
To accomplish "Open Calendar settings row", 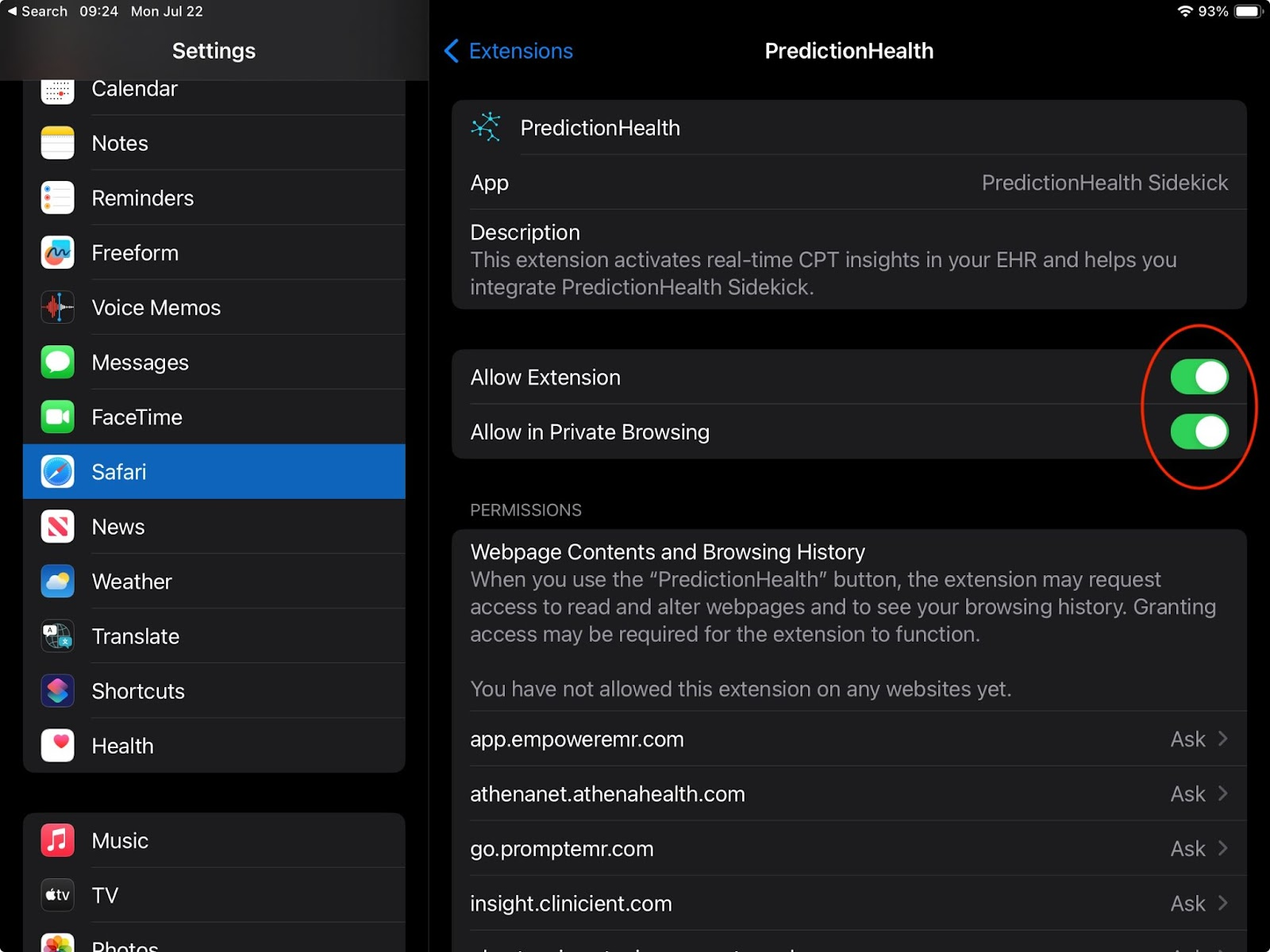I will [x=214, y=97].
